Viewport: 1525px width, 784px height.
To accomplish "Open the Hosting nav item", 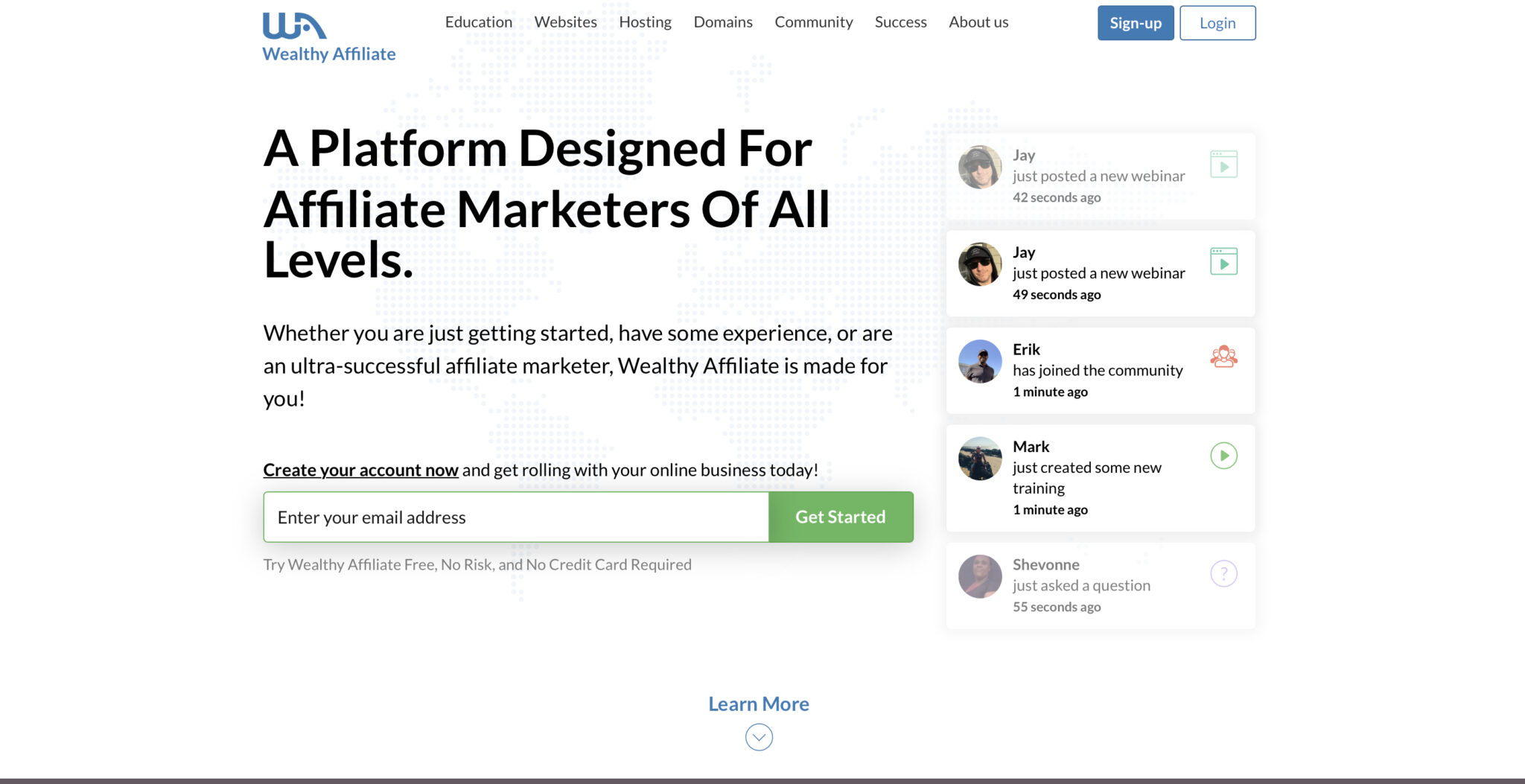I will coord(645,22).
